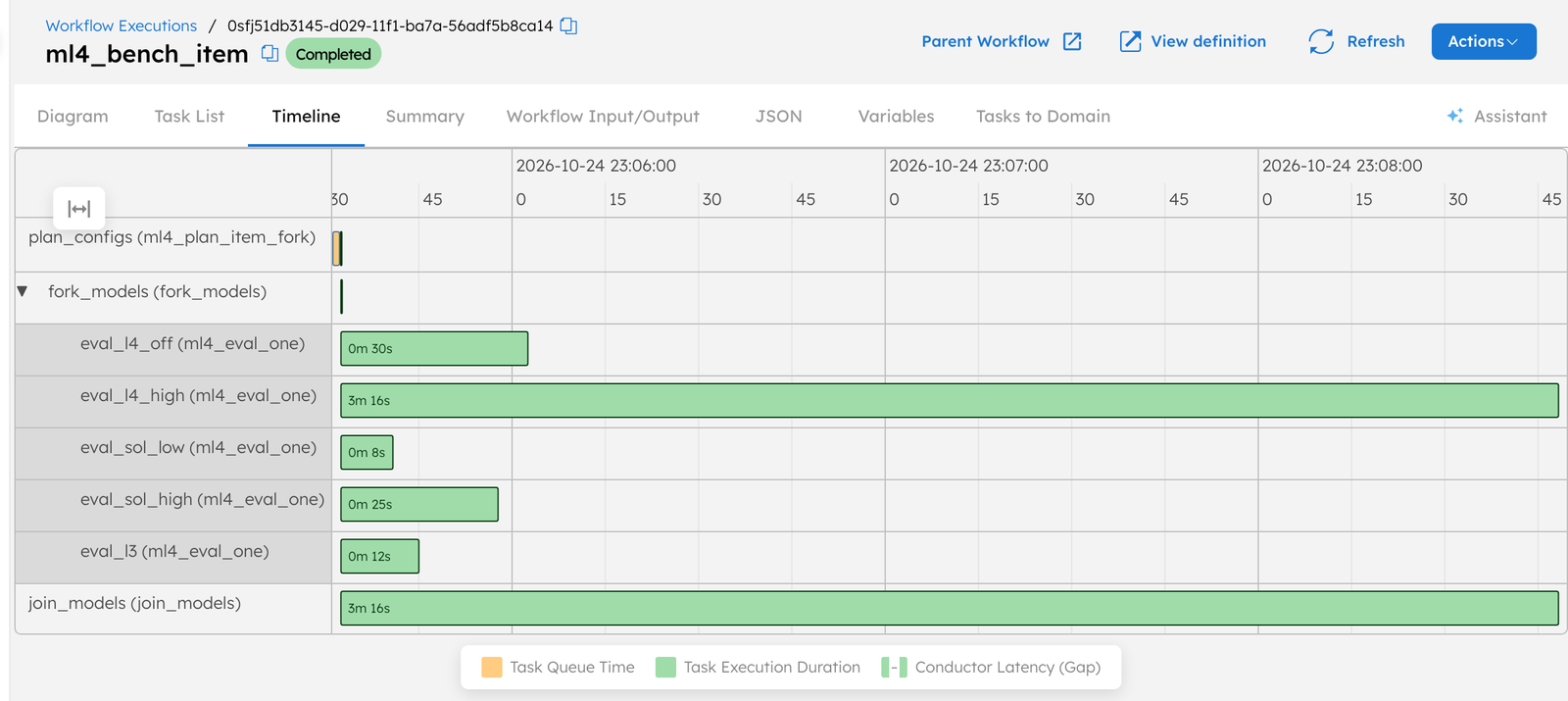Switch to the Variables tab
Image resolution: width=1568 pixels, height=701 pixels.
point(896,116)
